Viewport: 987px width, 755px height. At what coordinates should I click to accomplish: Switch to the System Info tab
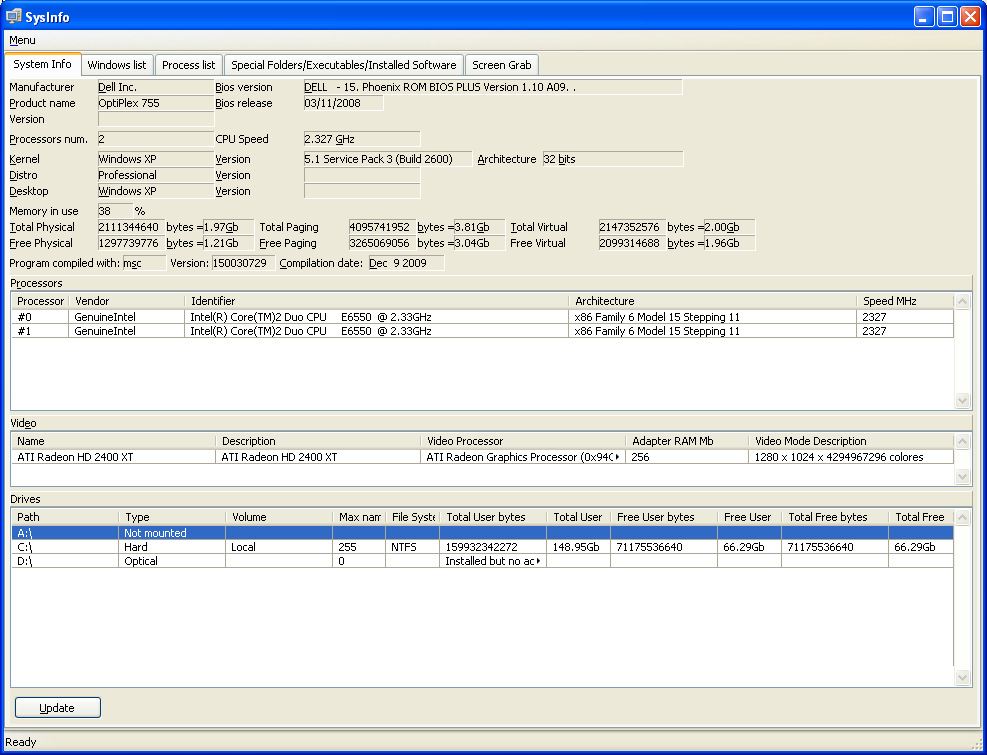point(43,64)
